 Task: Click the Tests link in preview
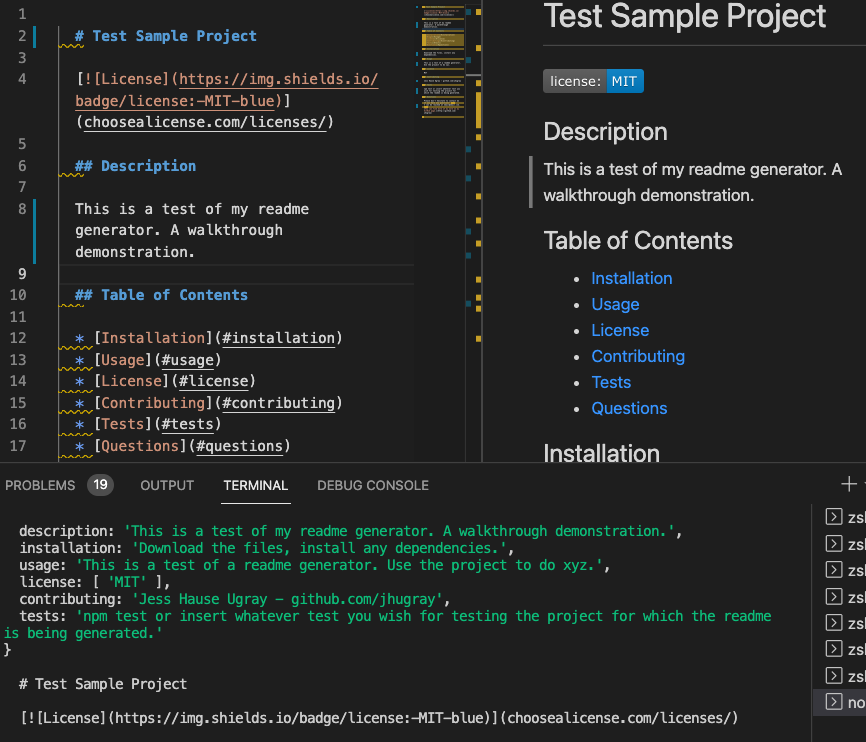point(611,382)
